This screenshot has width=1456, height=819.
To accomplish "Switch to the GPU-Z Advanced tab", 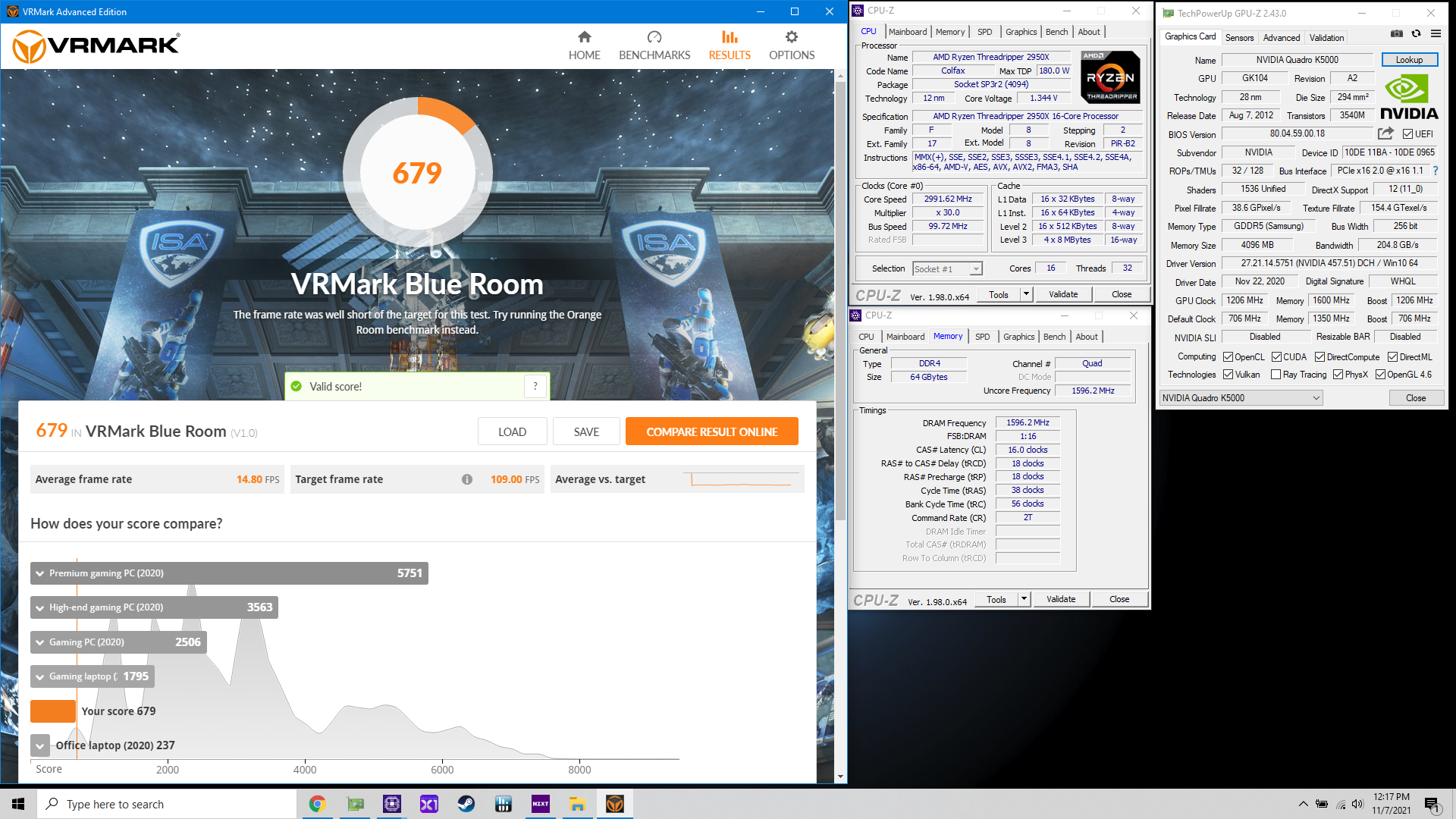I will point(1281,38).
